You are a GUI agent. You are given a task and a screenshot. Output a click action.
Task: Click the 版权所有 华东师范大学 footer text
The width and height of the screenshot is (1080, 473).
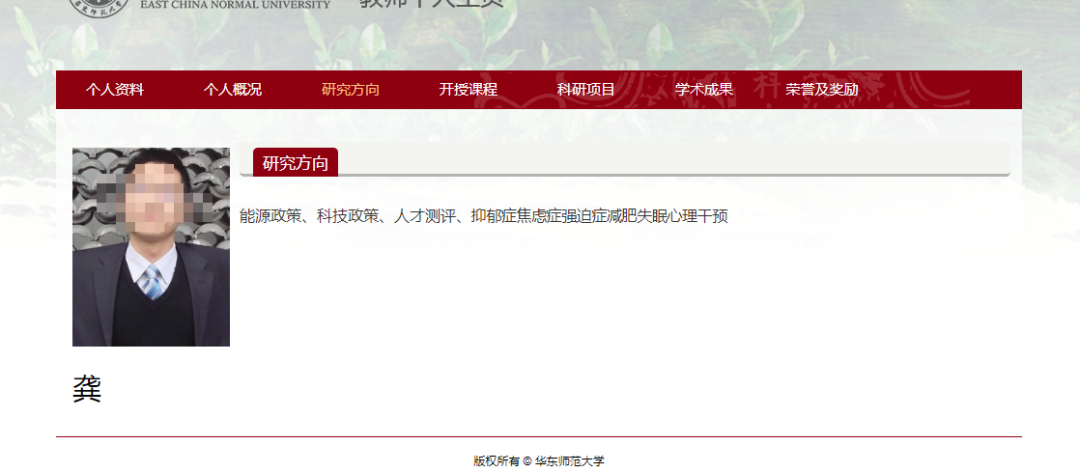(539, 461)
